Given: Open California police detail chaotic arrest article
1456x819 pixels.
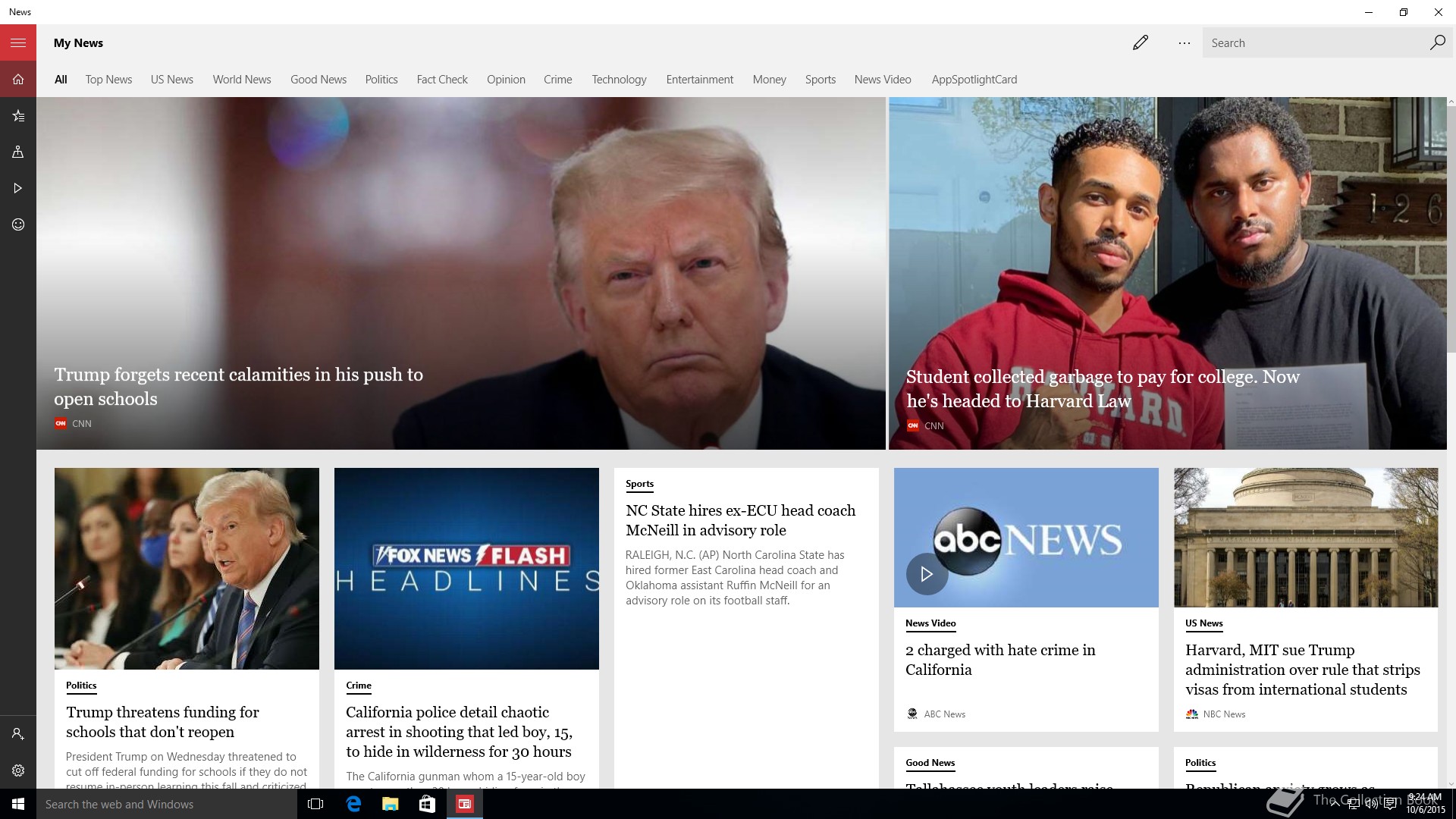Looking at the screenshot, I should [459, 732].
